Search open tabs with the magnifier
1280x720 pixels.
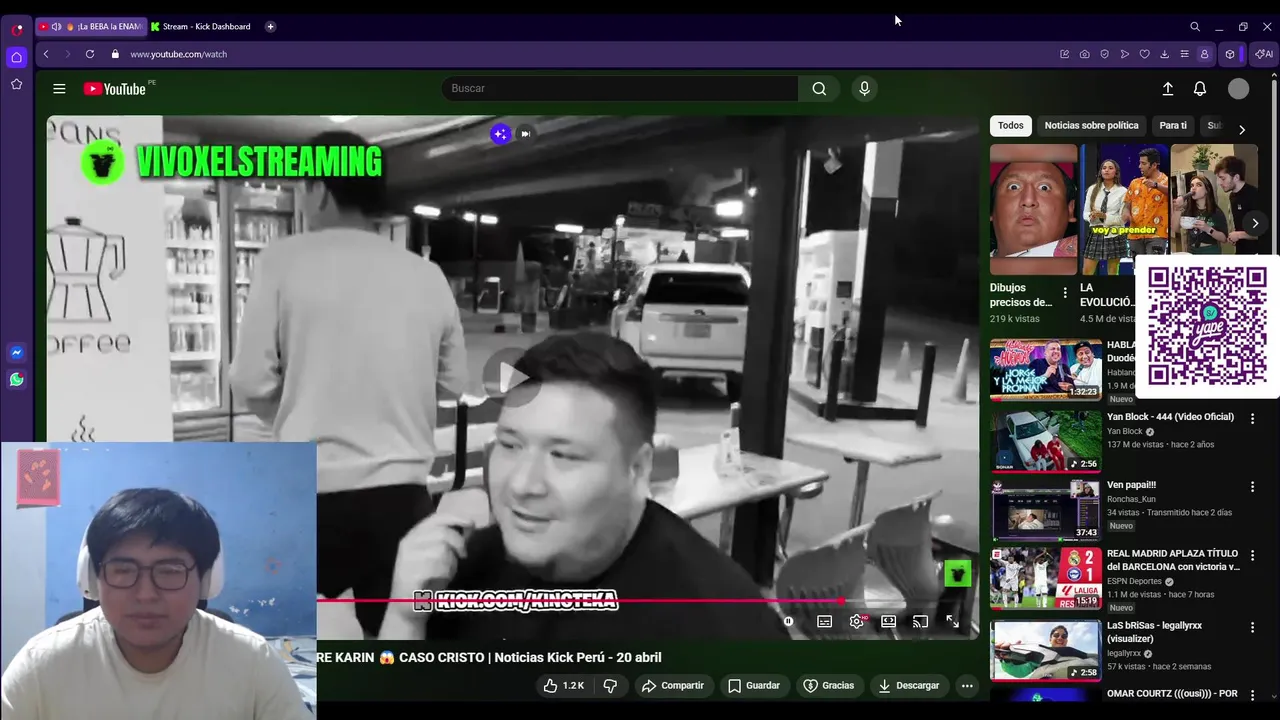[x=1195, y=27]
